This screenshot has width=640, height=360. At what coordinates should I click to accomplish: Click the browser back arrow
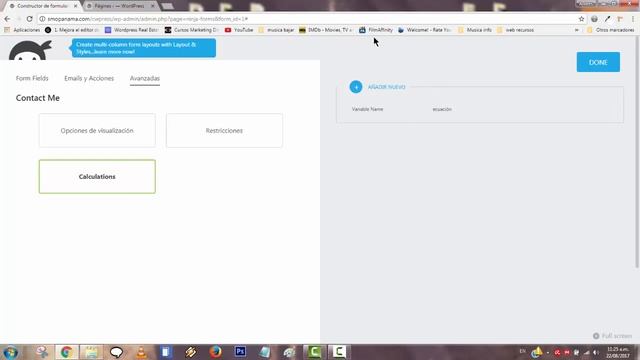[x=7, y=19]
